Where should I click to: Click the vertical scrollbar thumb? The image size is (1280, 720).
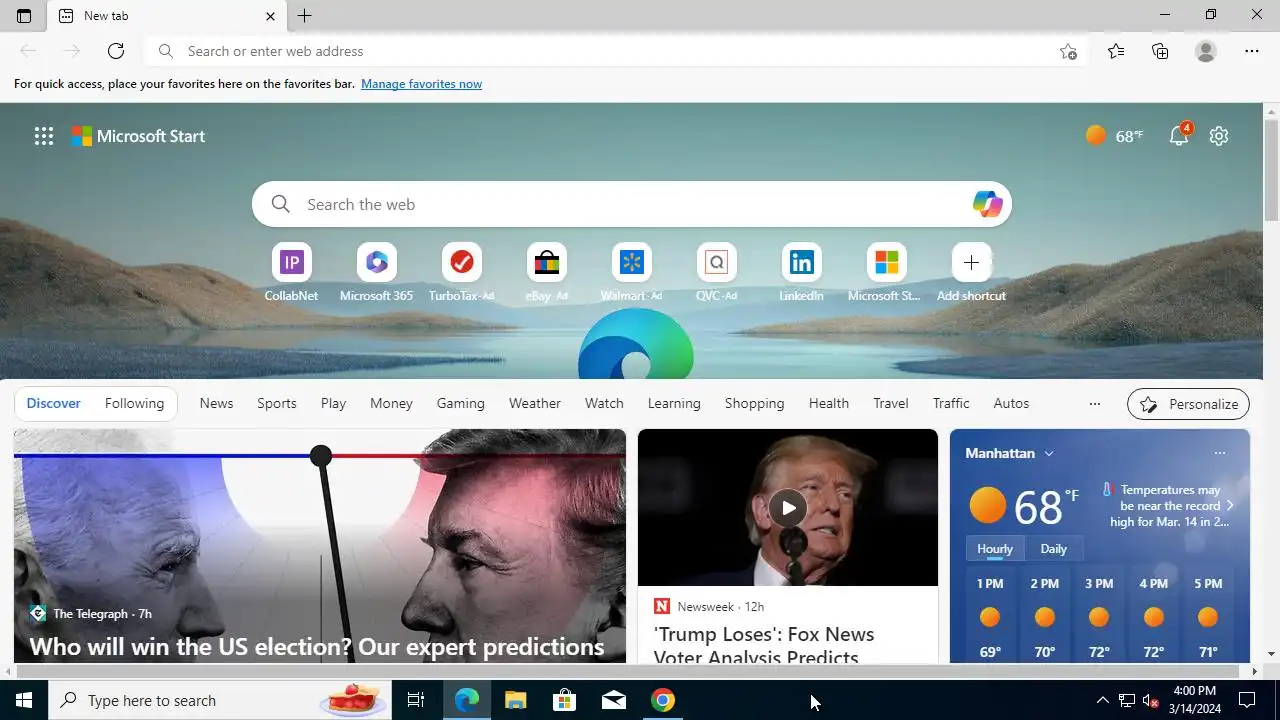click(x=1272, y=170)
